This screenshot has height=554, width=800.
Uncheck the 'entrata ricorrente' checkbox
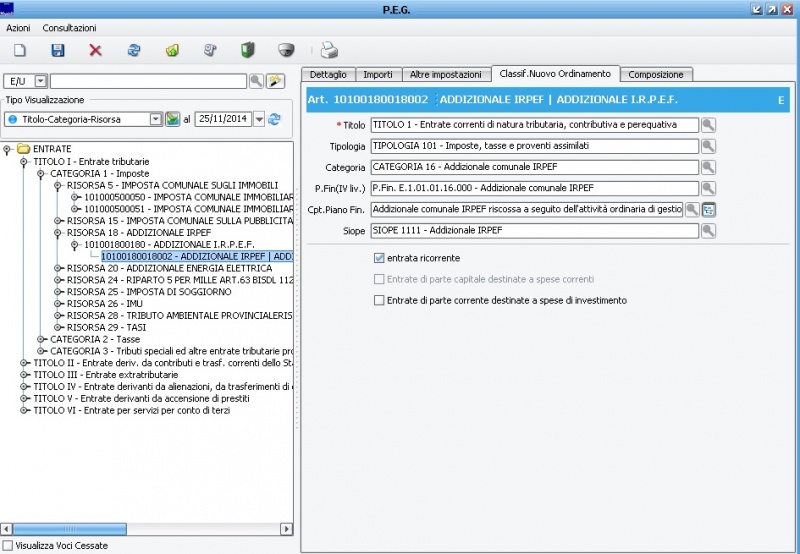379,258
